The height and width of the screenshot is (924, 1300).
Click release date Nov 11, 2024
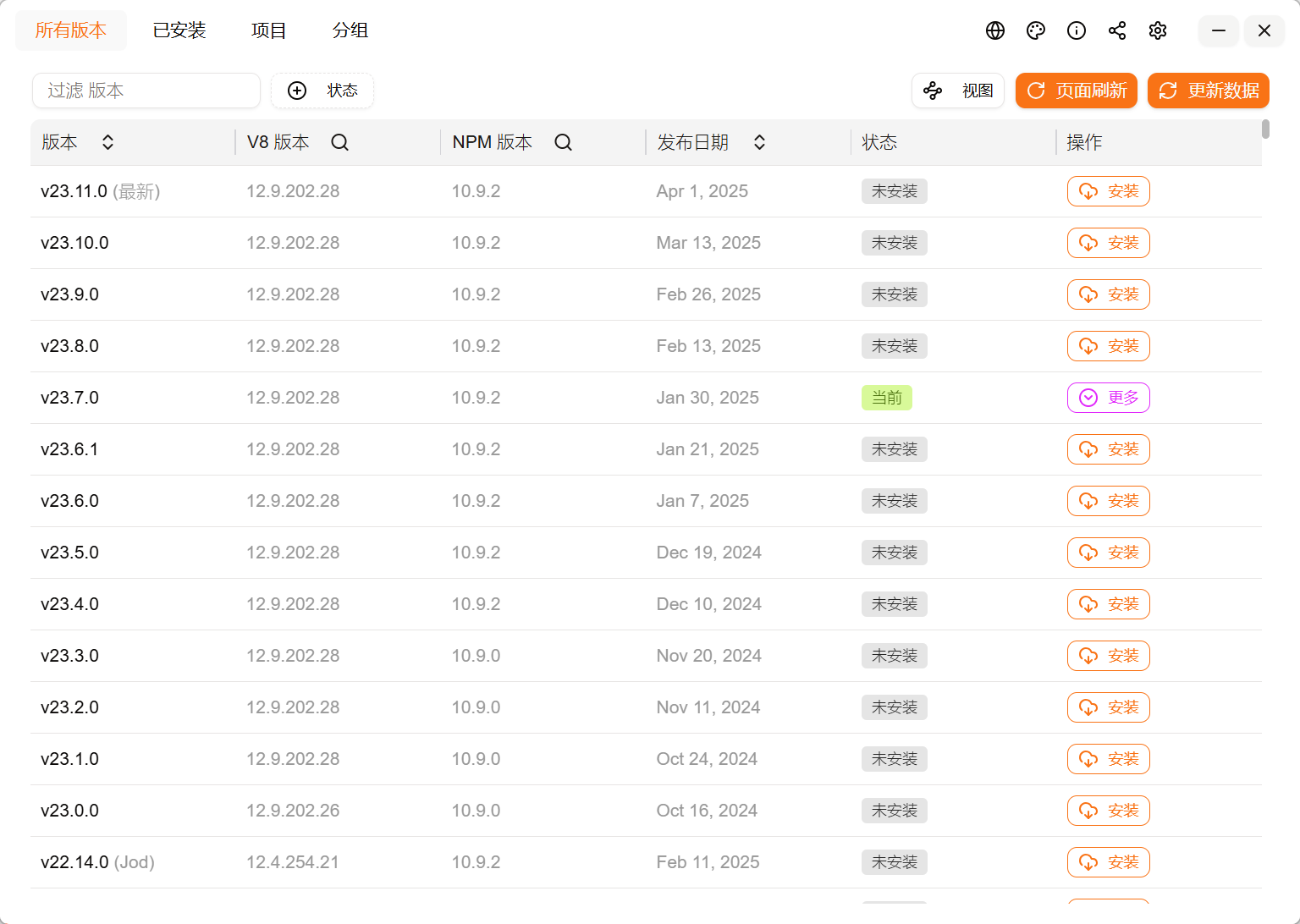pyautogui.click(x=708, y=707)
